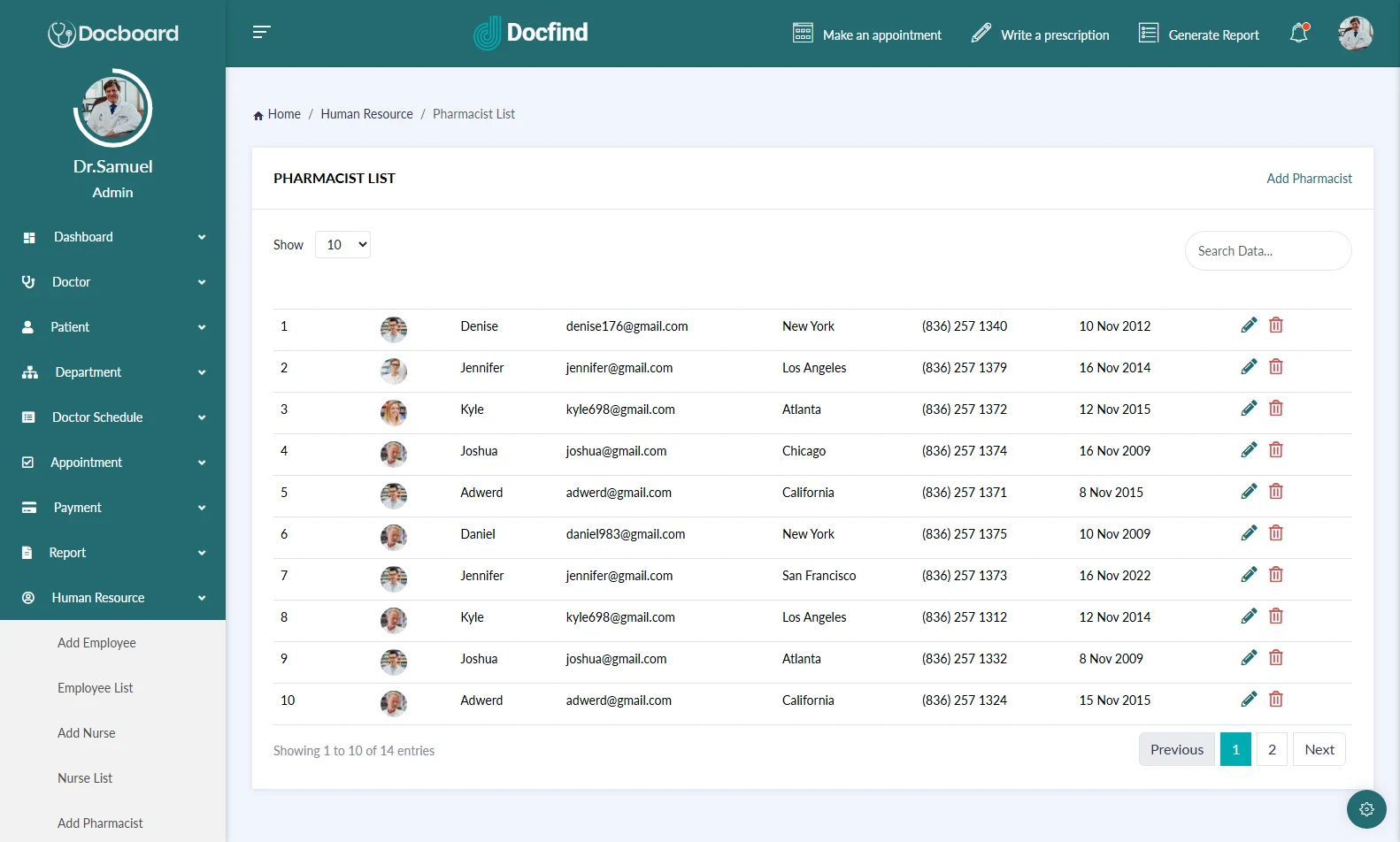Select Add Nurse in sidebar
1400x842 pixels.
coord(87,733)
